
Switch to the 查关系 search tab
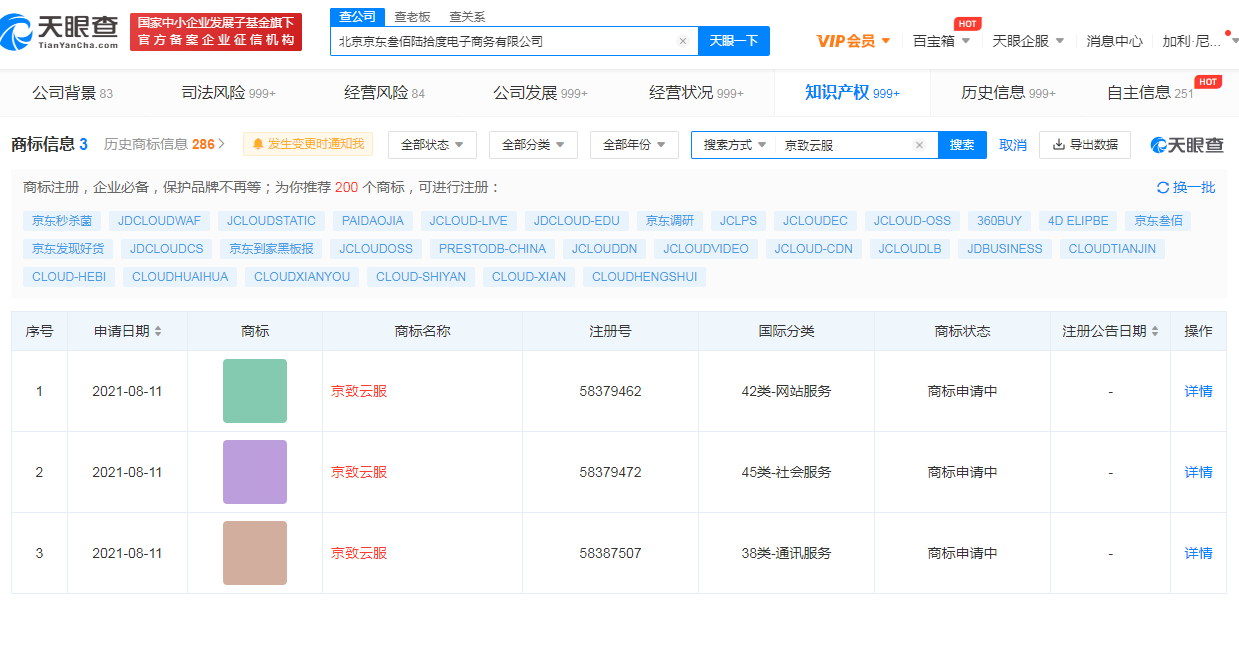coord(467,17)
